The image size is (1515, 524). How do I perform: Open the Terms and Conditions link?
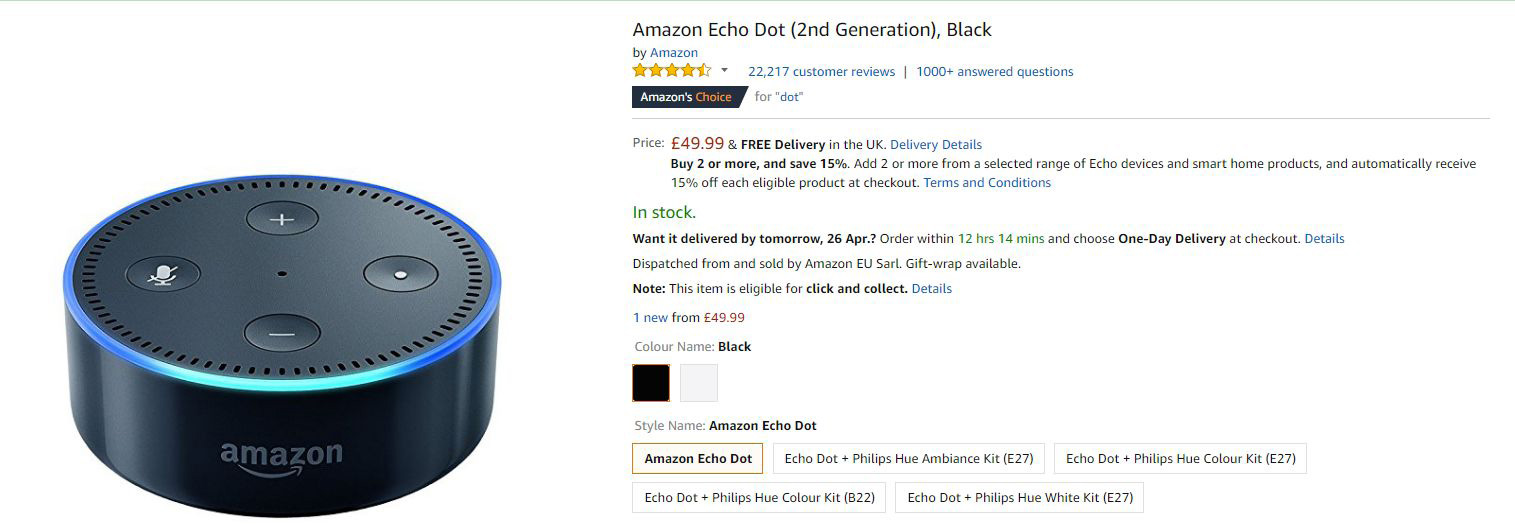tap(987, 182)
